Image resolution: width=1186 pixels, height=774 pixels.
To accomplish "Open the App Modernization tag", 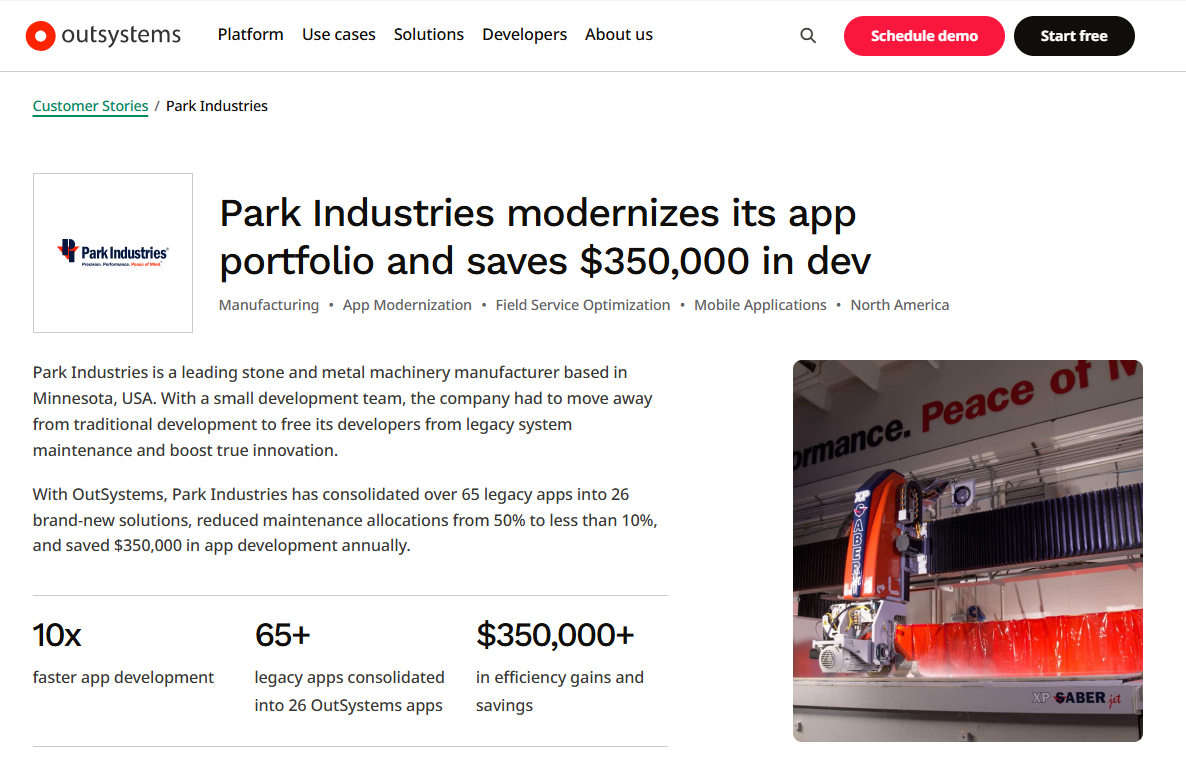I will click(407, 305).
